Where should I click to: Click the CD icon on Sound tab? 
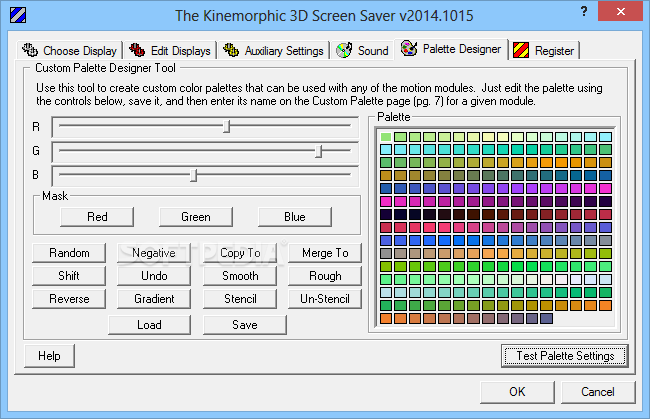(x=344, y=50)
